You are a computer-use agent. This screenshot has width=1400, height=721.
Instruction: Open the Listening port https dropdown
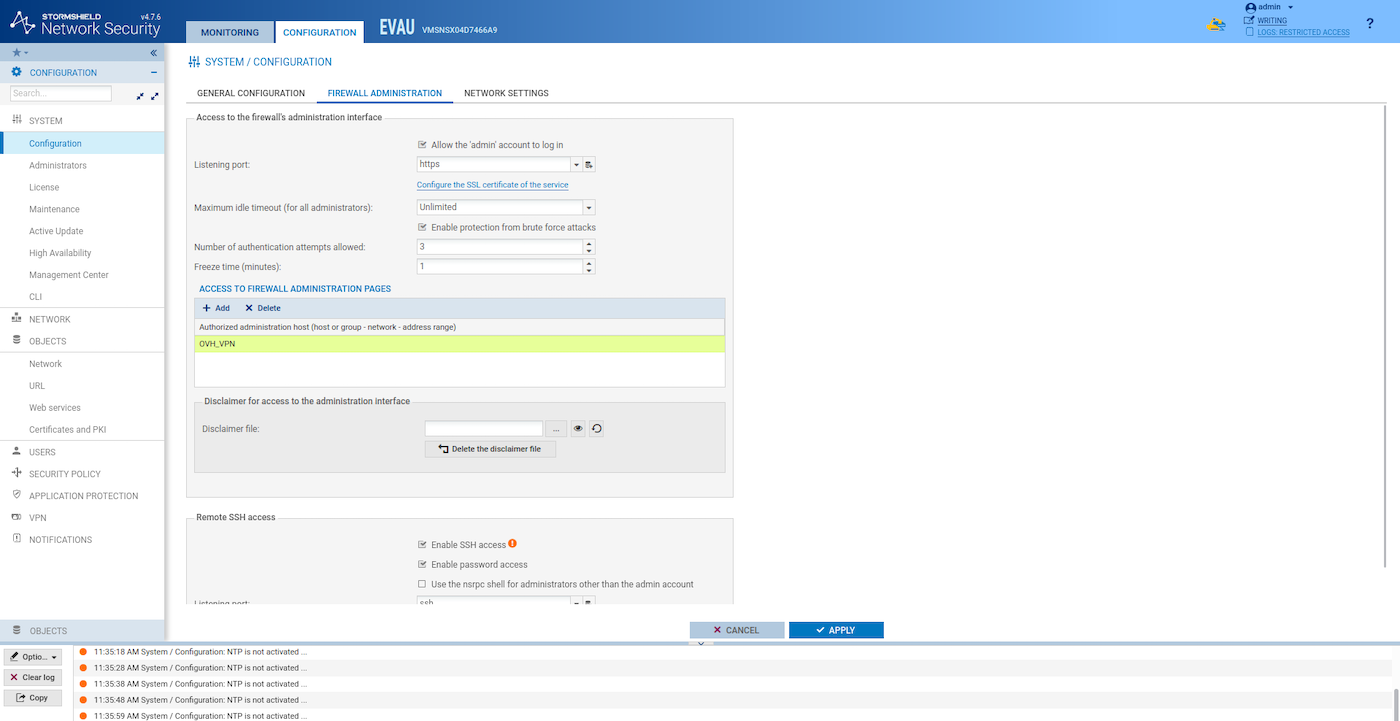(576, 165)
